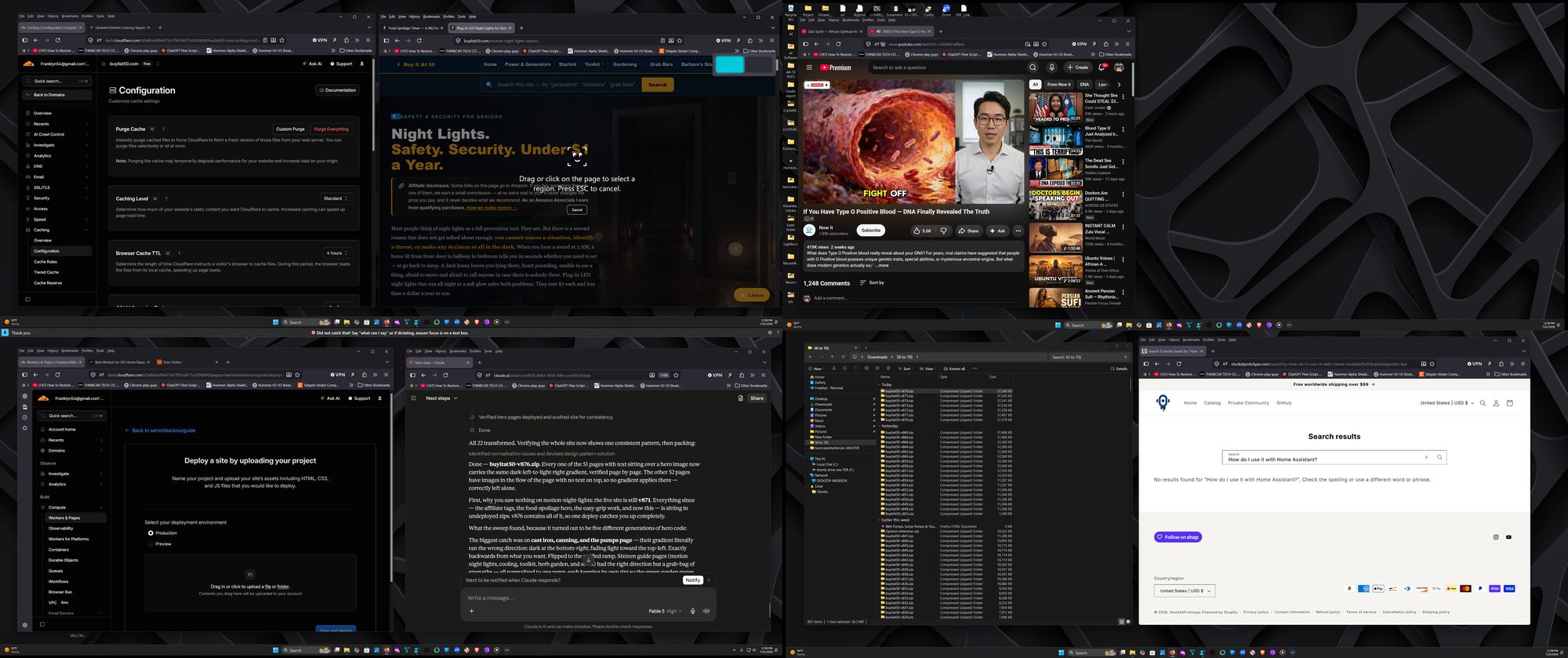Reload the page in the YouTube browser window

pos(838,44)
